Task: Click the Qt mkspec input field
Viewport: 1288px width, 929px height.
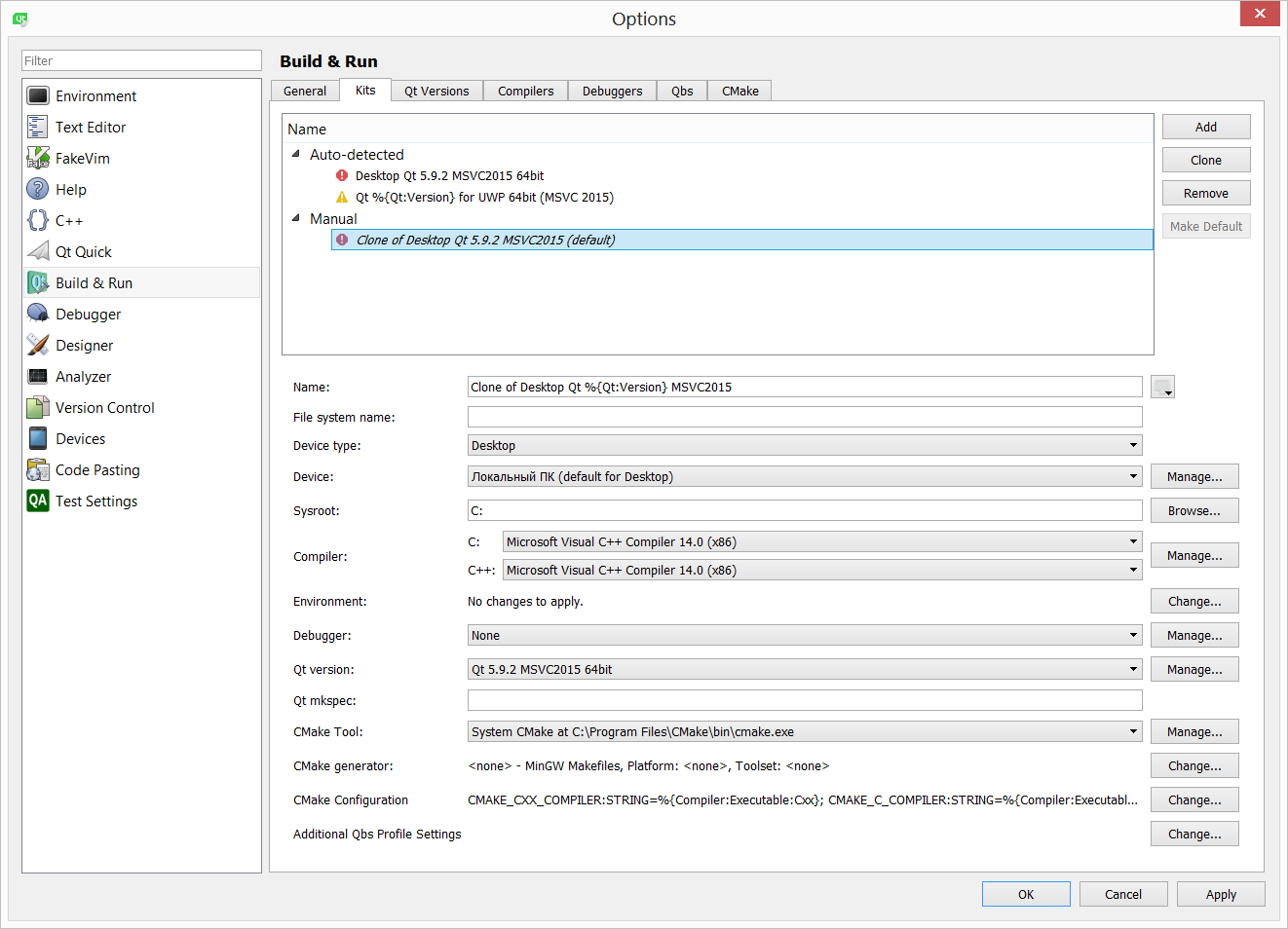Action: point(805,700)
